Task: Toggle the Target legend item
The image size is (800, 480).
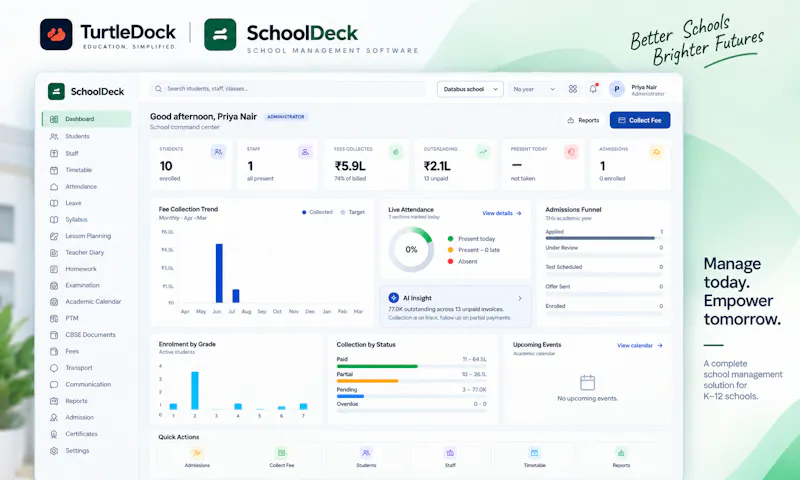Action: point(353,212)
